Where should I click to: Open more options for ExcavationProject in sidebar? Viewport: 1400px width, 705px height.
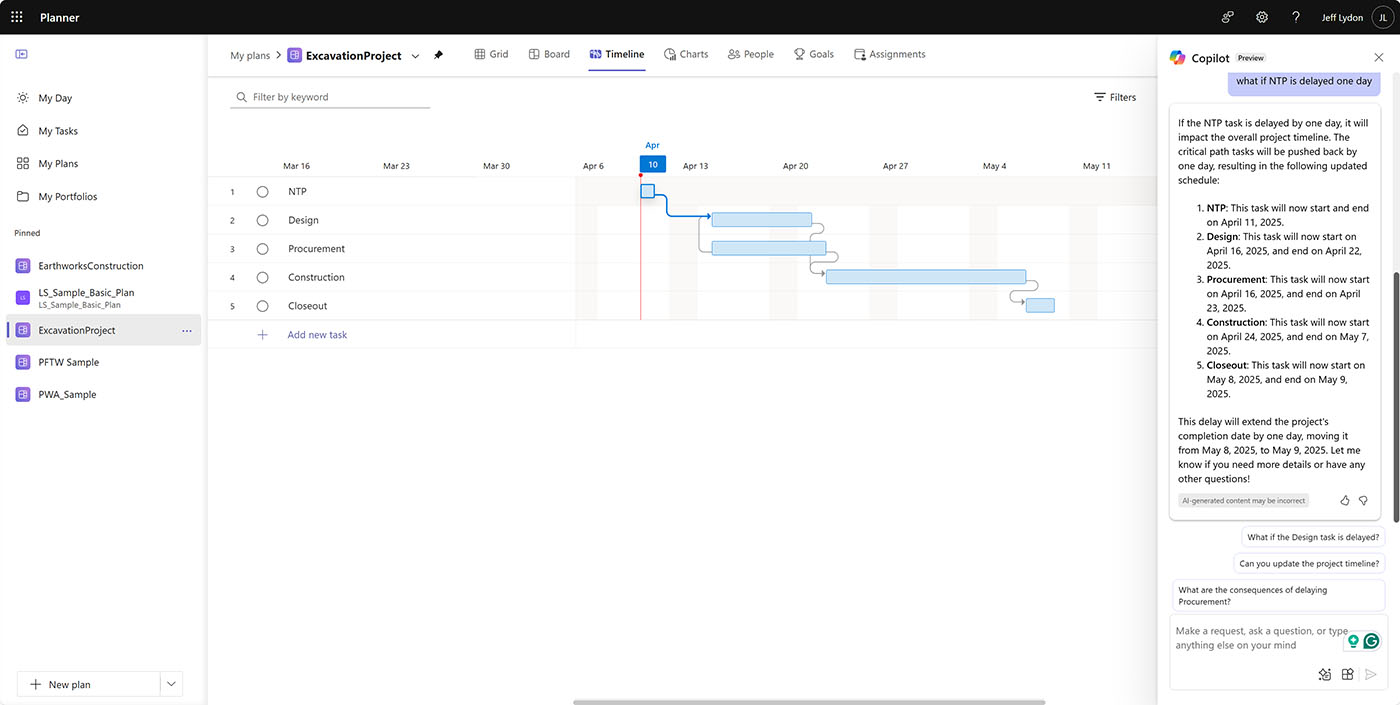click(187, 330)
